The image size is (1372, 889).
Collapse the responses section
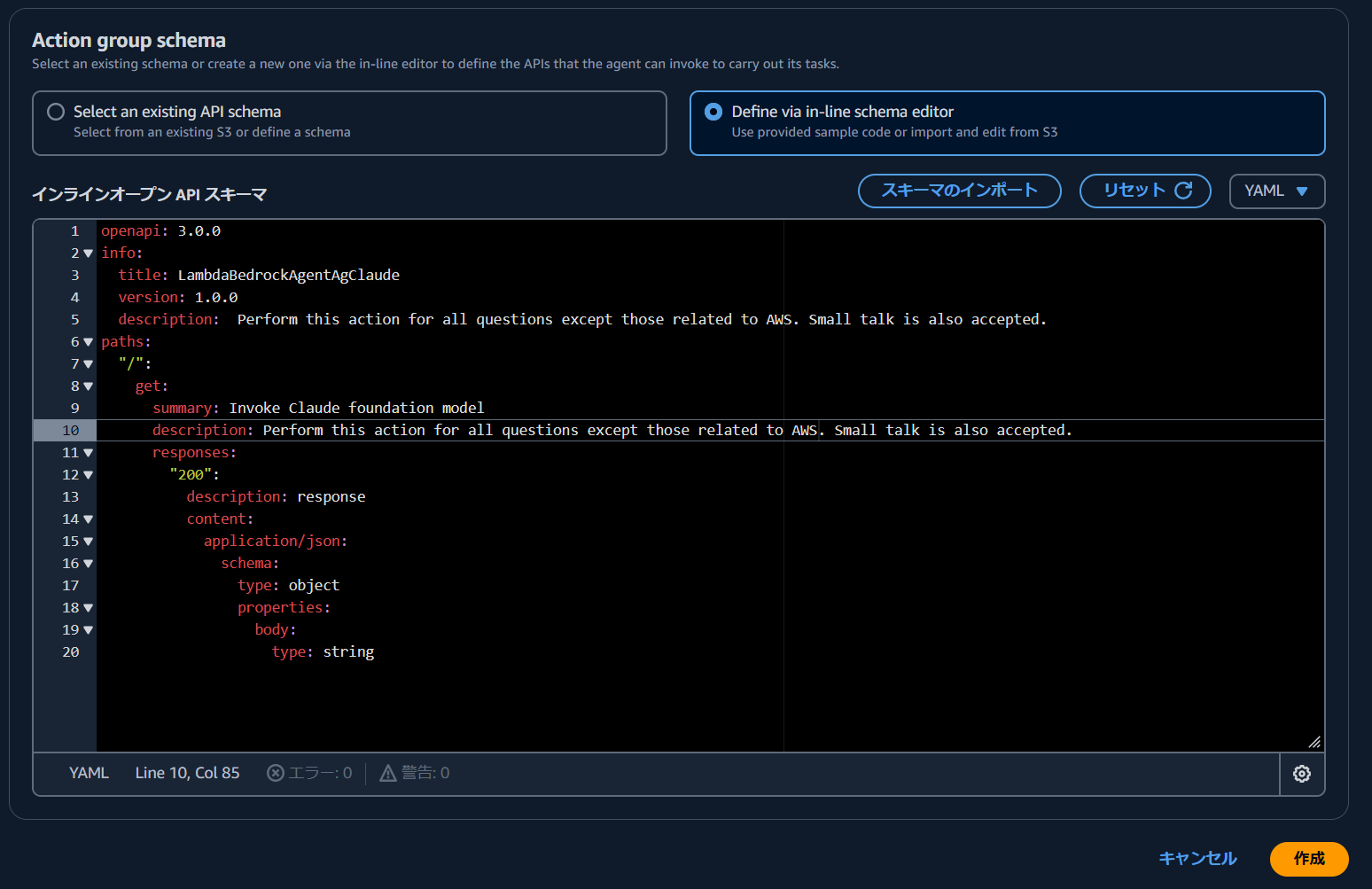(88, 452)
